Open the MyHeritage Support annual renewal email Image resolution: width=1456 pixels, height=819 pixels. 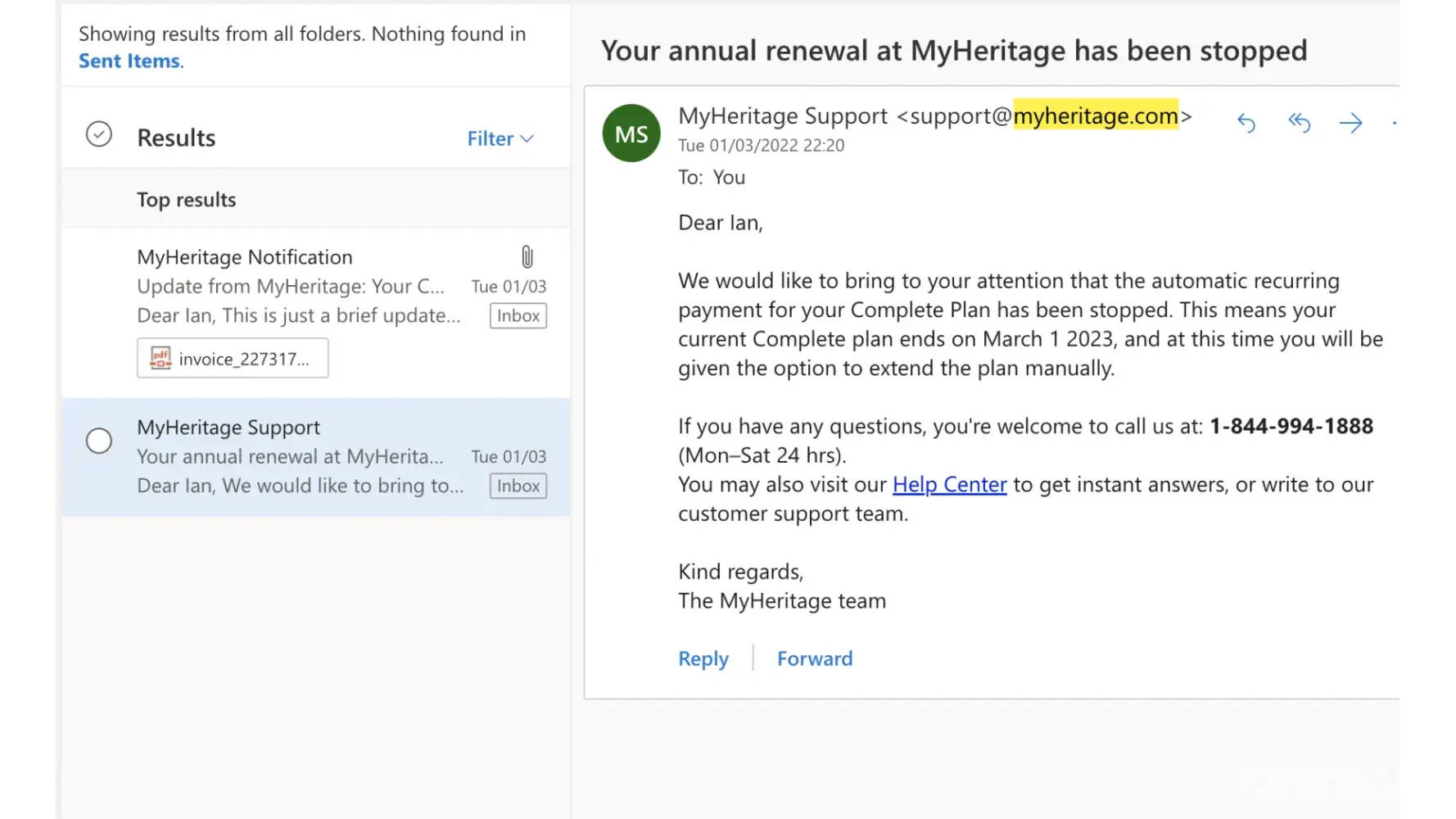tap(295, 456)
